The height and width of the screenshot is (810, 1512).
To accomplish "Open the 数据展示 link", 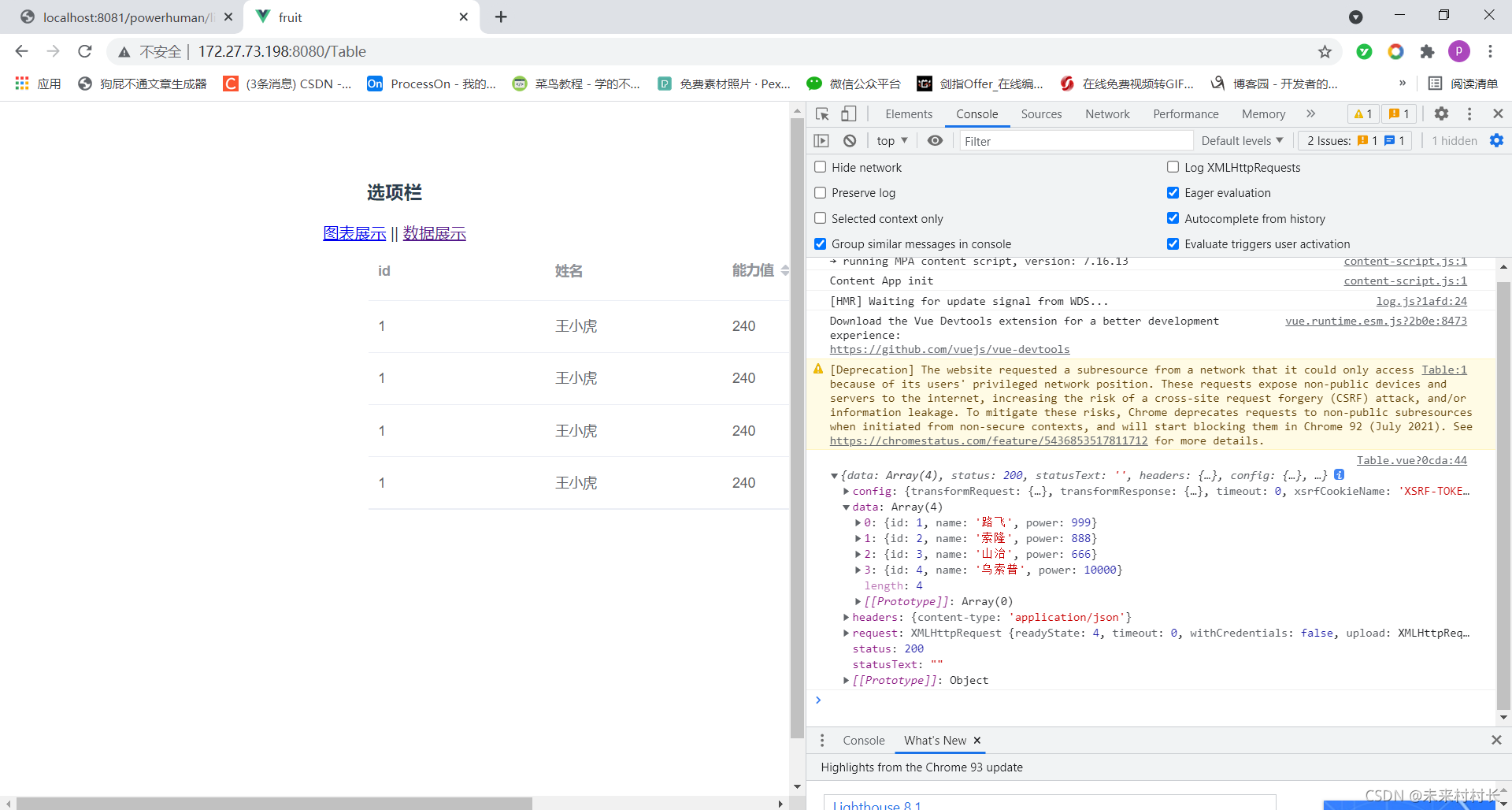I will (x=435, y=233).
